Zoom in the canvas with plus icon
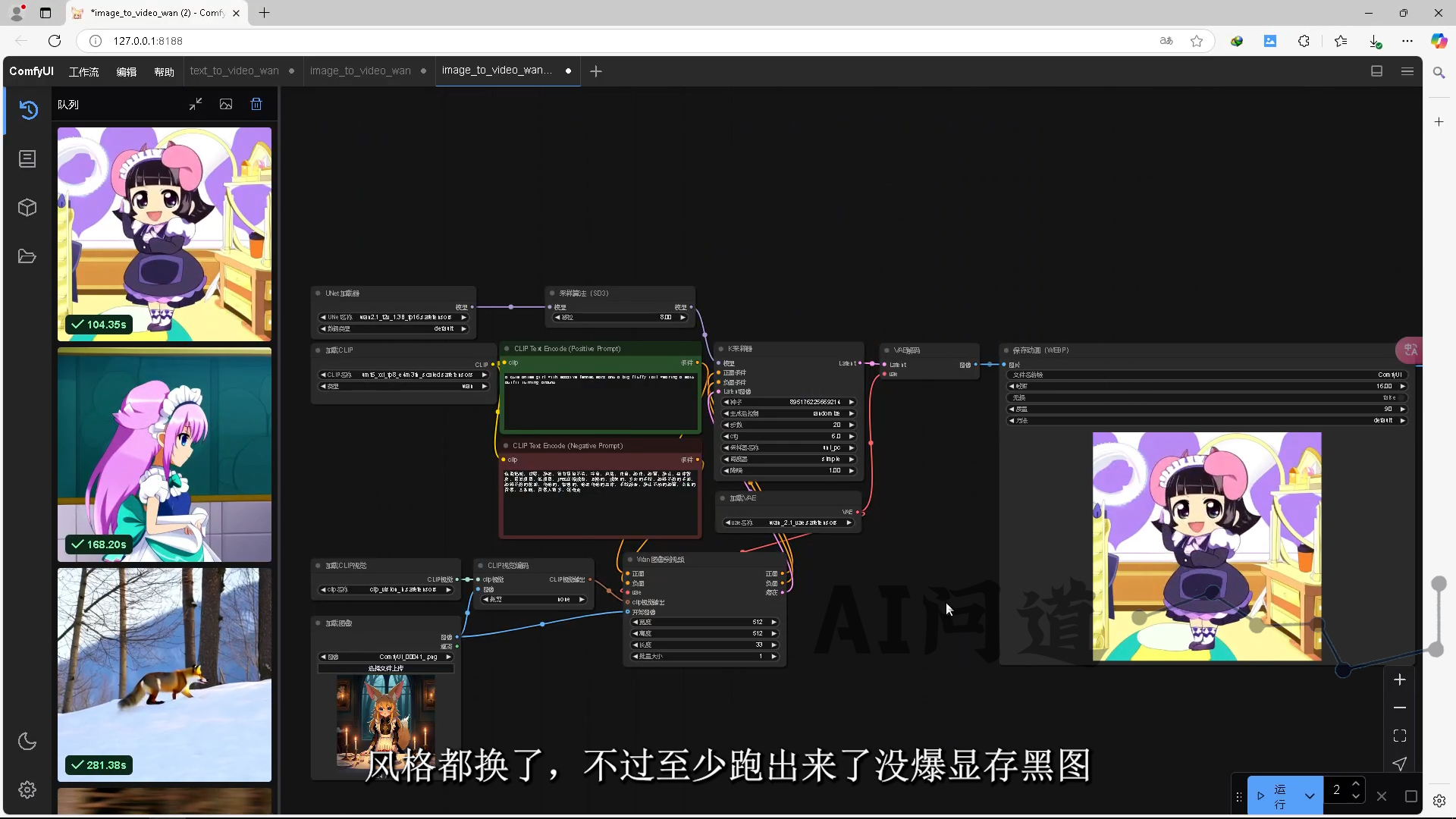The image size is (1456, 819). point(1400,679)
